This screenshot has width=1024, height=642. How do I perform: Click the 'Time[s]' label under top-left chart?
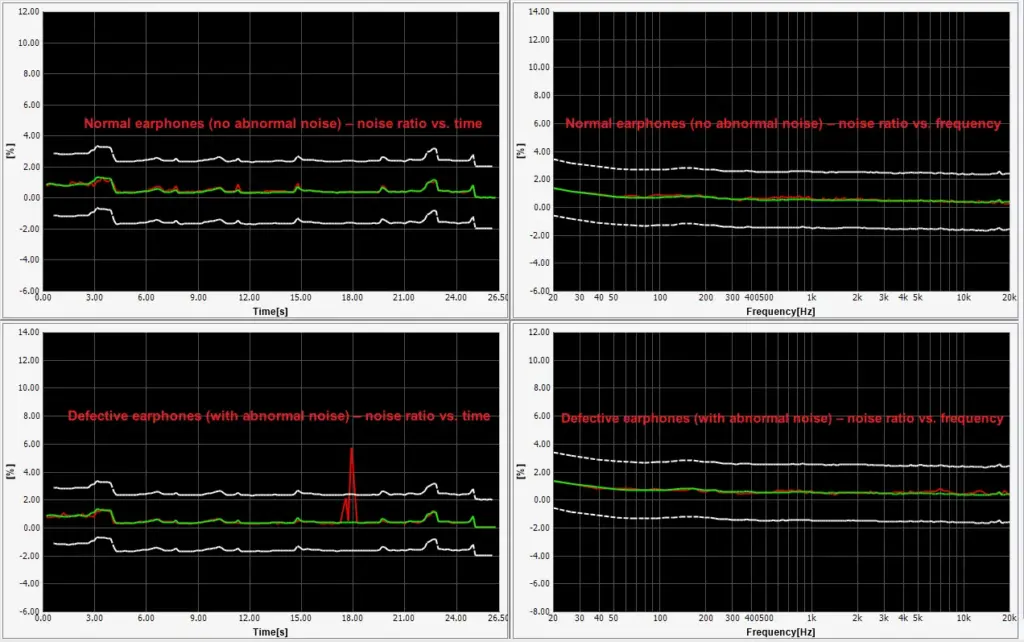(270, 311)
